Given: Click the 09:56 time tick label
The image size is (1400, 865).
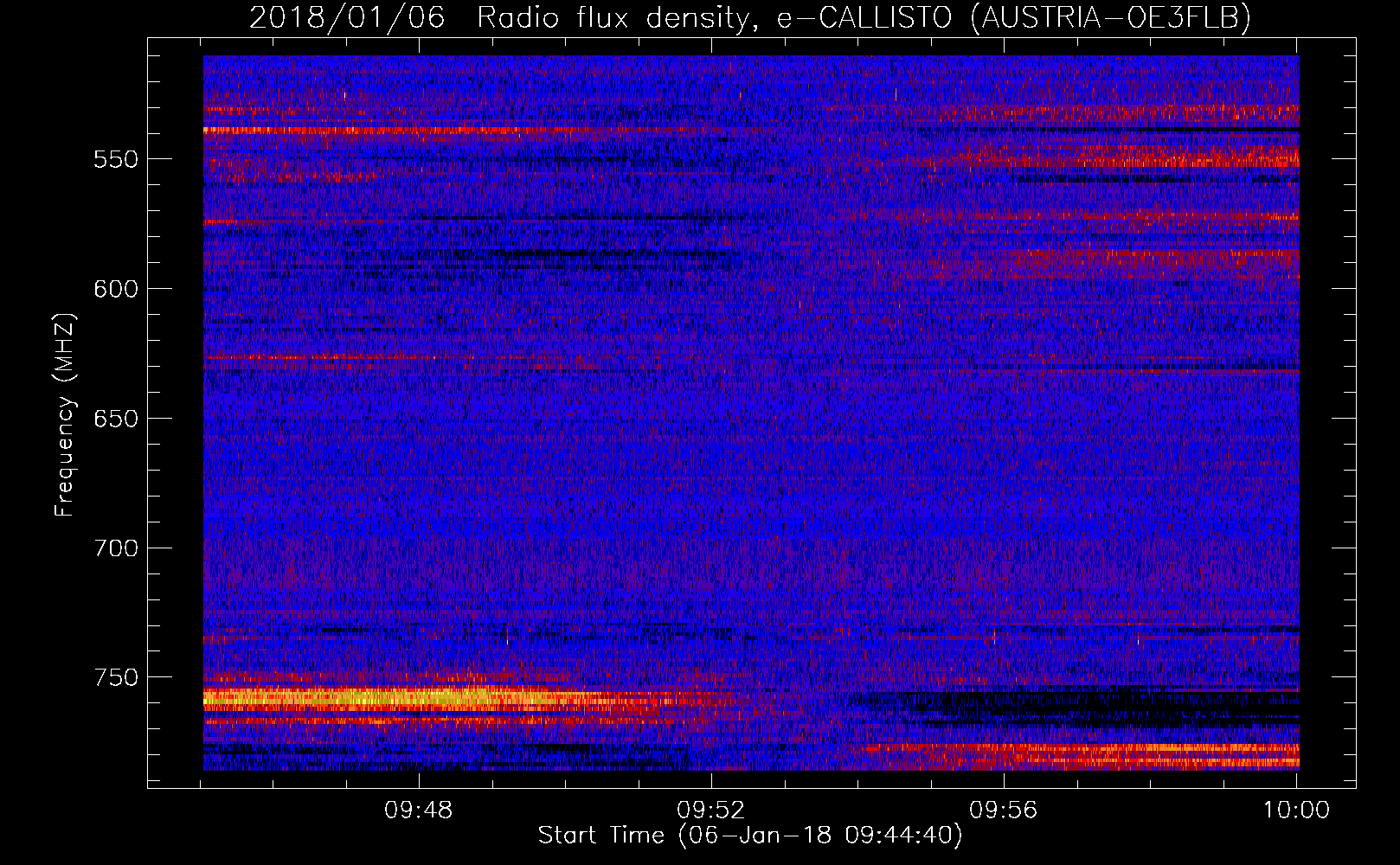Looking at the screenshot, I should click(x=1004, y=811).
